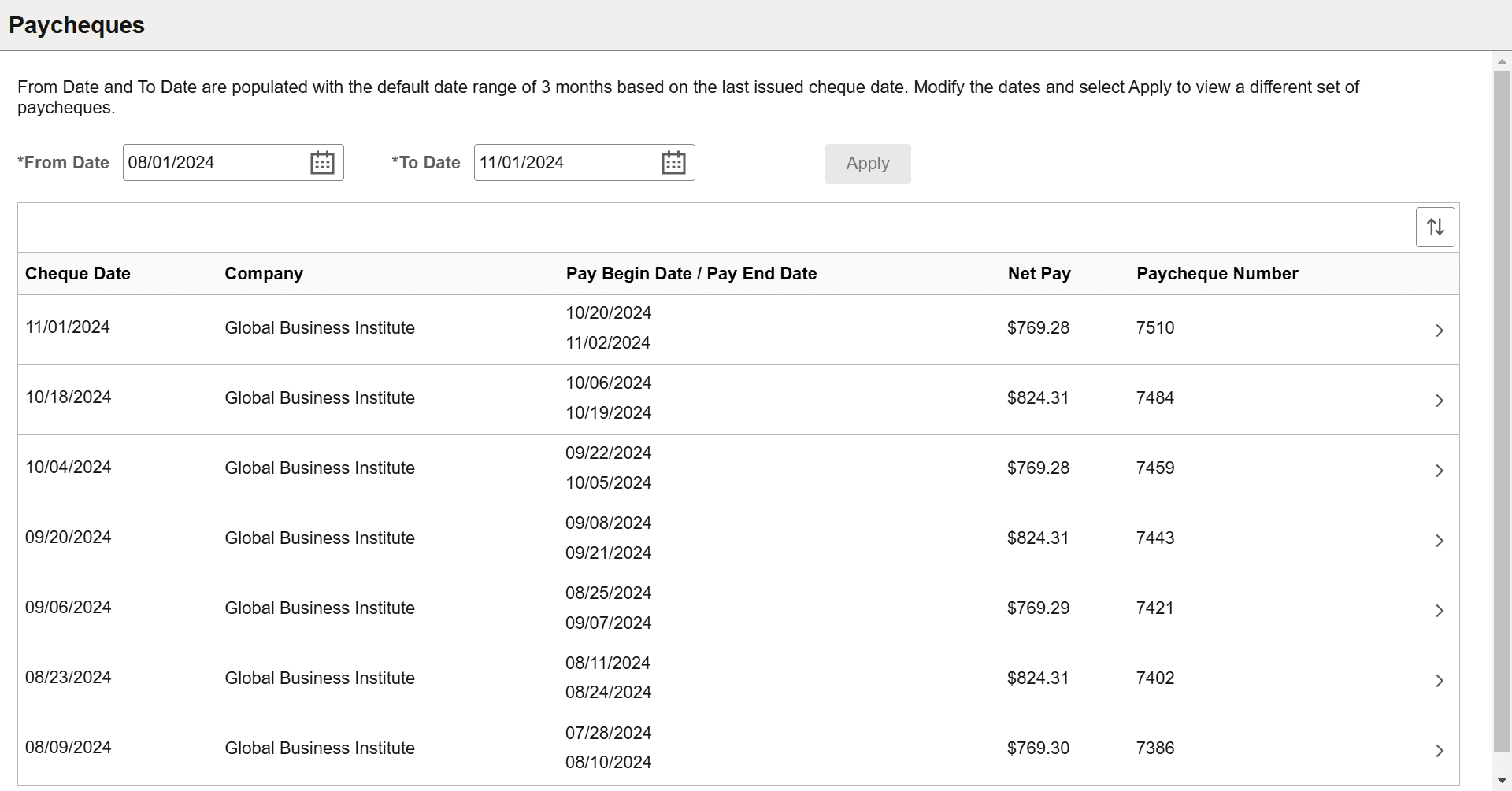This screenshot has width=1512, height=791.
Task: Select the Paycheque Number column header
Action: tap(1217, 274)
